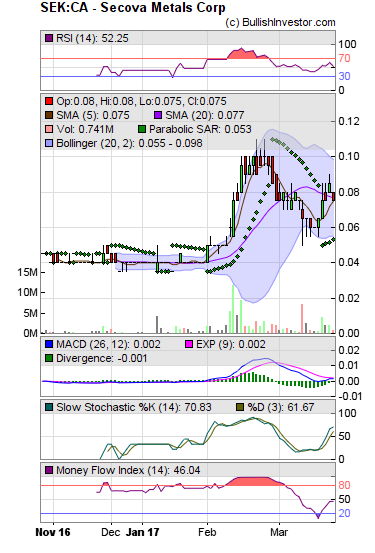Click the olive %D (3) legend swatch

pos(240,407)
